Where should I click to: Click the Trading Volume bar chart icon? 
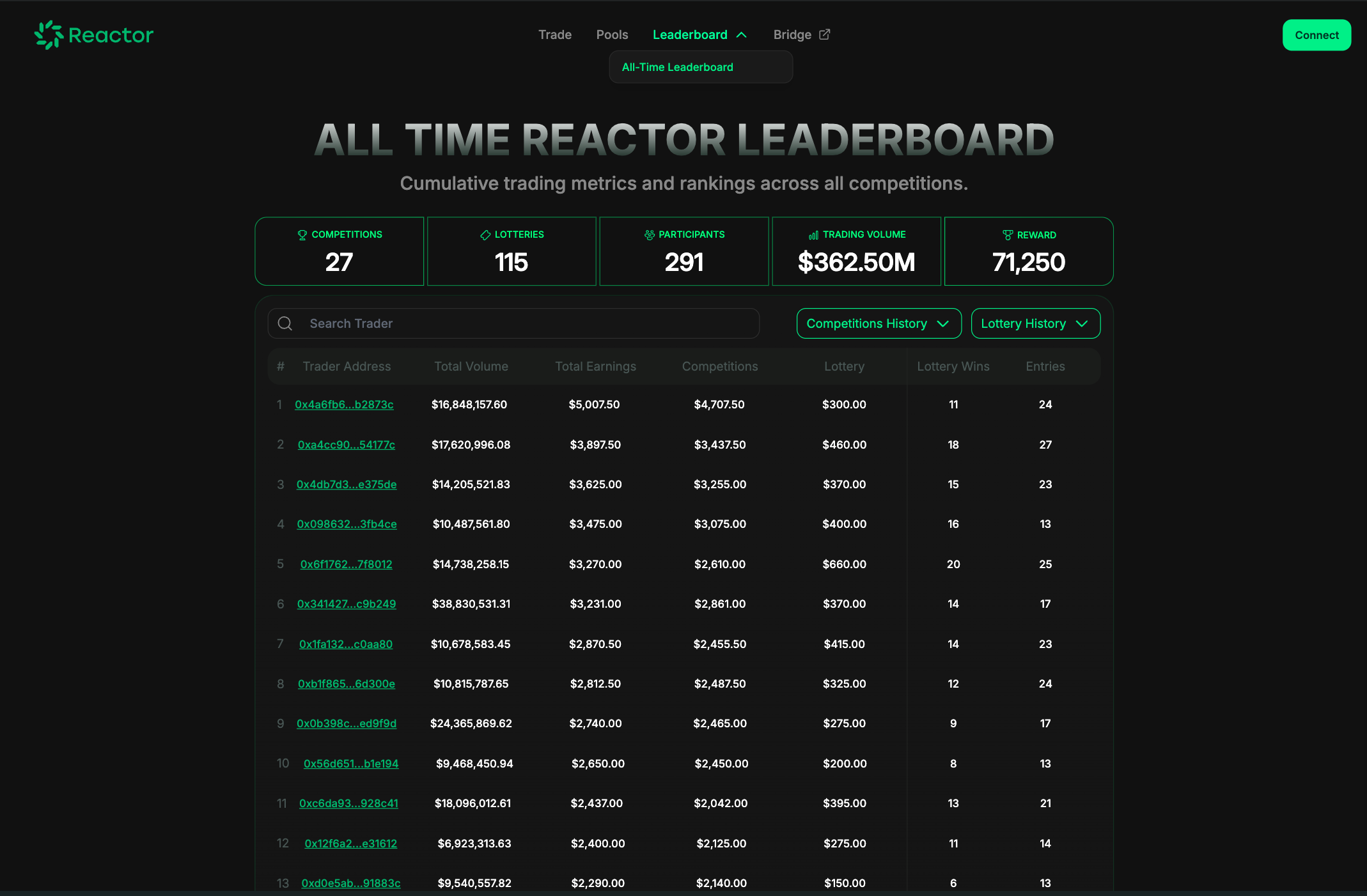(814, 235)
